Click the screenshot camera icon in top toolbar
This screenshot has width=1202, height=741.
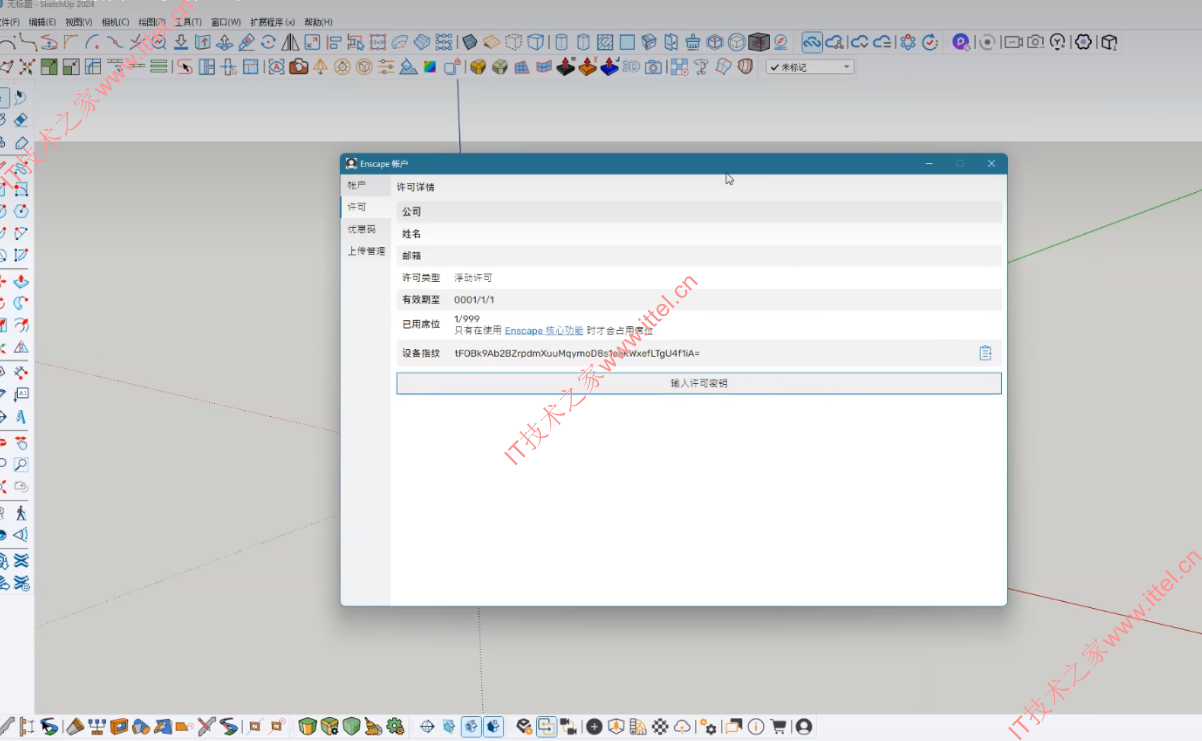click(x=1035, y=42)
